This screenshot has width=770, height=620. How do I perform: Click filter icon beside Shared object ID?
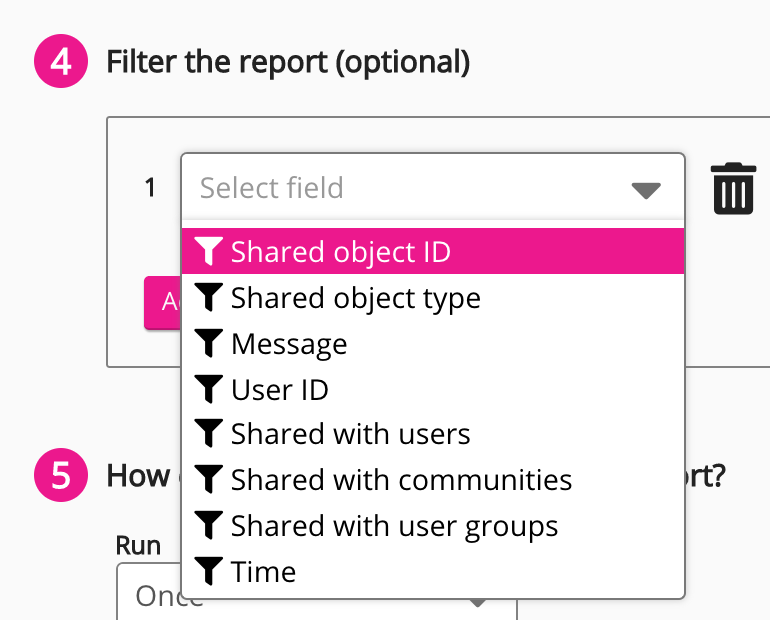pyautogui.click(x=207, y=251)
